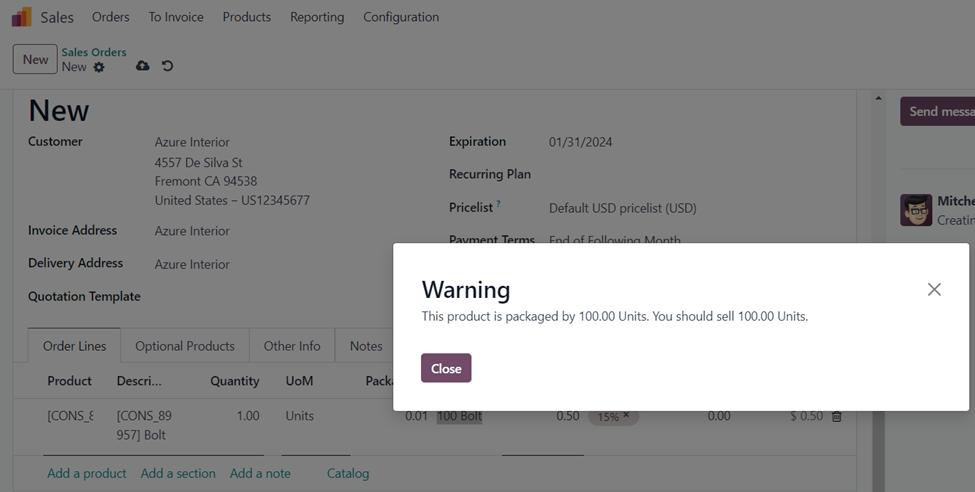This screenshot has height=492, width=975.
Task: Expand the Reporting menu
Action: click(317, 17)
